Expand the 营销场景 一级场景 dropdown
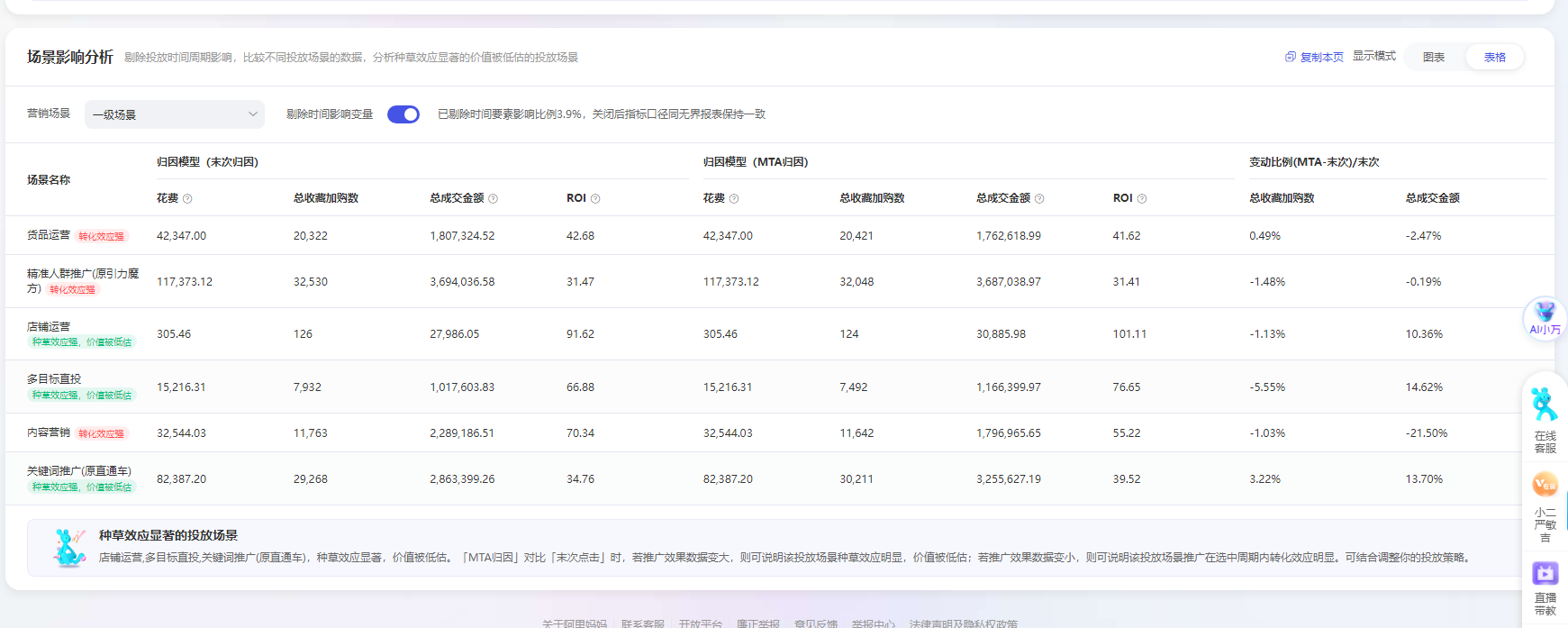This screenshot has width=1568, height=628. point(175,114)
